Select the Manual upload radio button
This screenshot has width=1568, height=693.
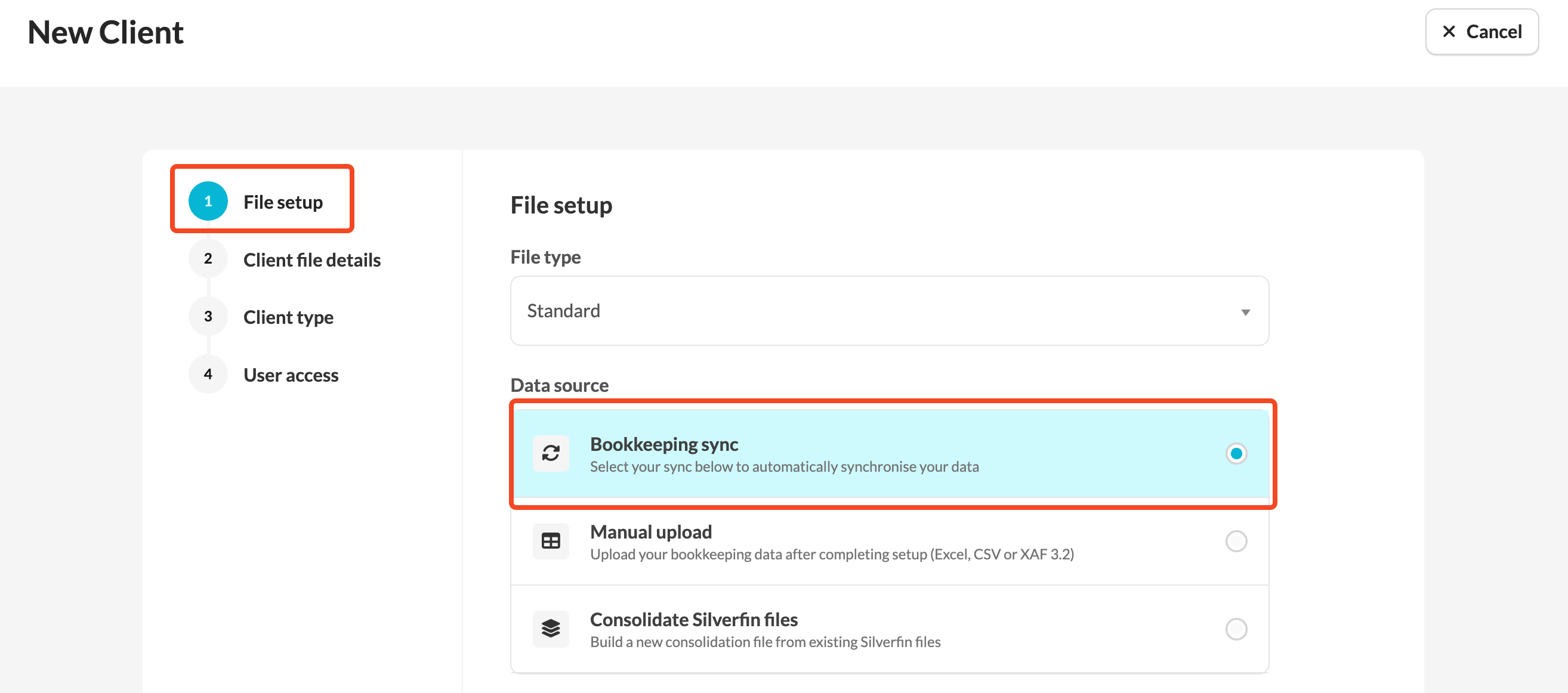(x=1236, y=541)
